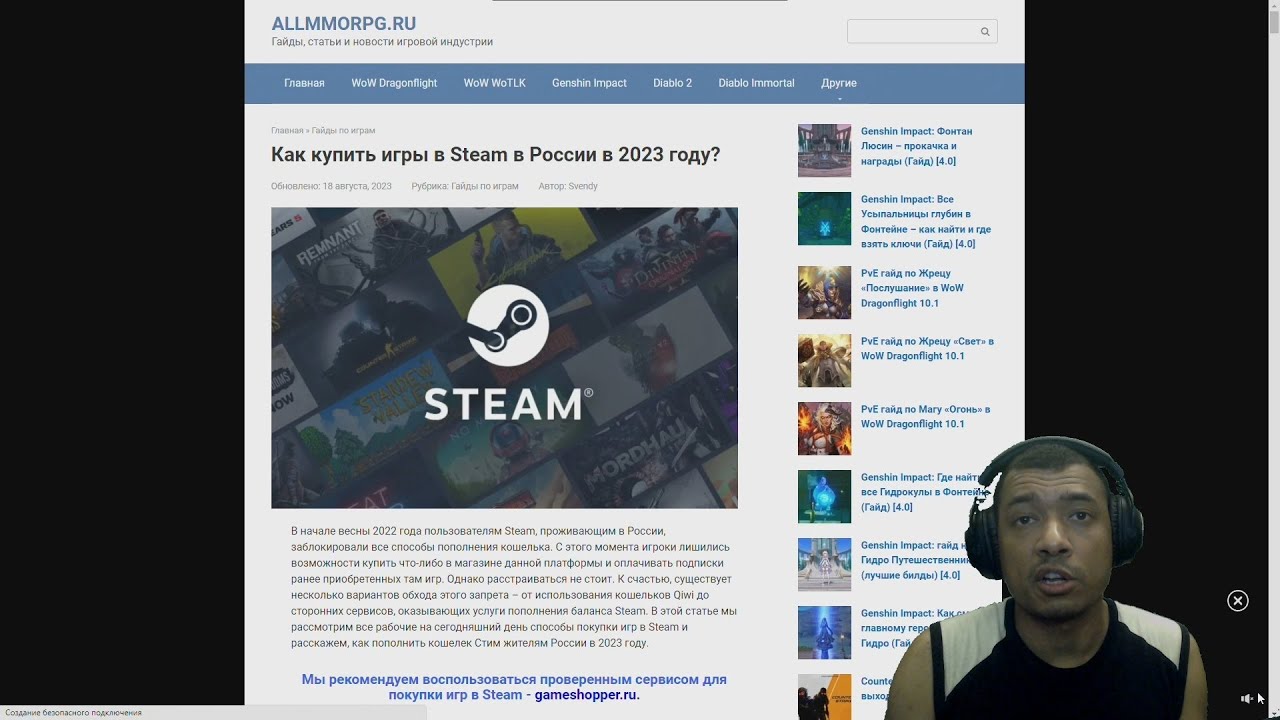This screenshot has width=1280, height=720.
Task: Open the ALLMMORPG.RU site logo link
Action: (x=344, y=24)
